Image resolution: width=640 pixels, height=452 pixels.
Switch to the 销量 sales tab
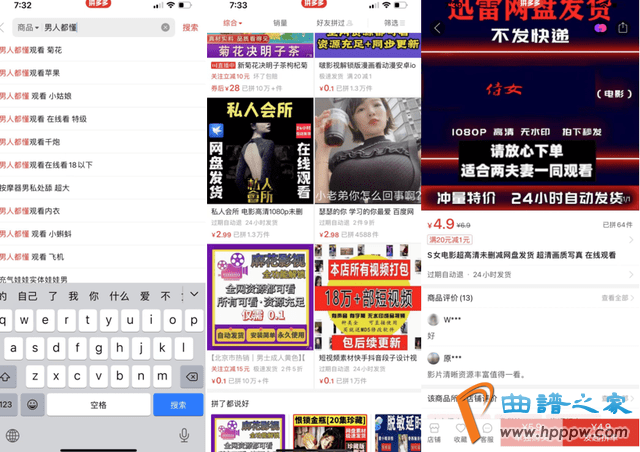click(280, 21)
